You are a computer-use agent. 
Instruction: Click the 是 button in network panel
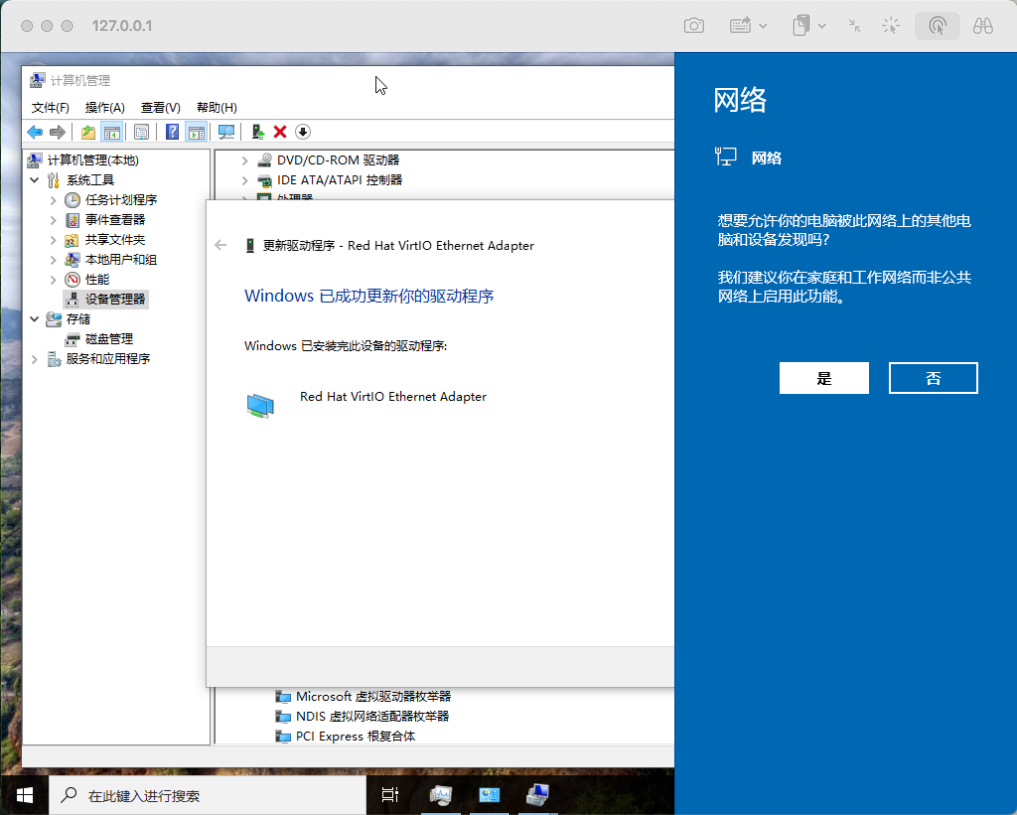[x=824, y=378]
